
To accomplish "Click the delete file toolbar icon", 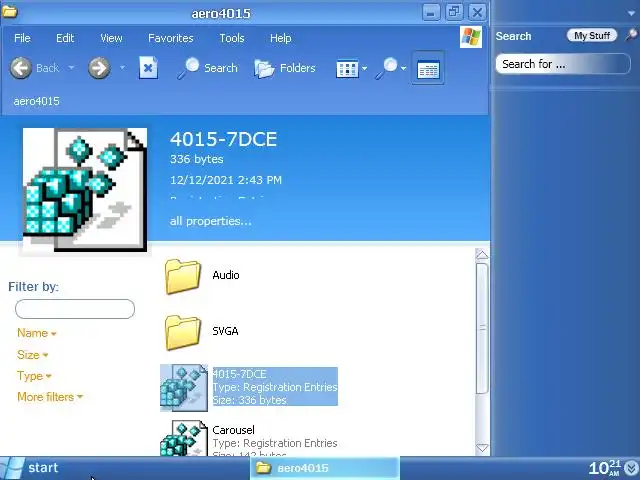I will coord(148,68).
